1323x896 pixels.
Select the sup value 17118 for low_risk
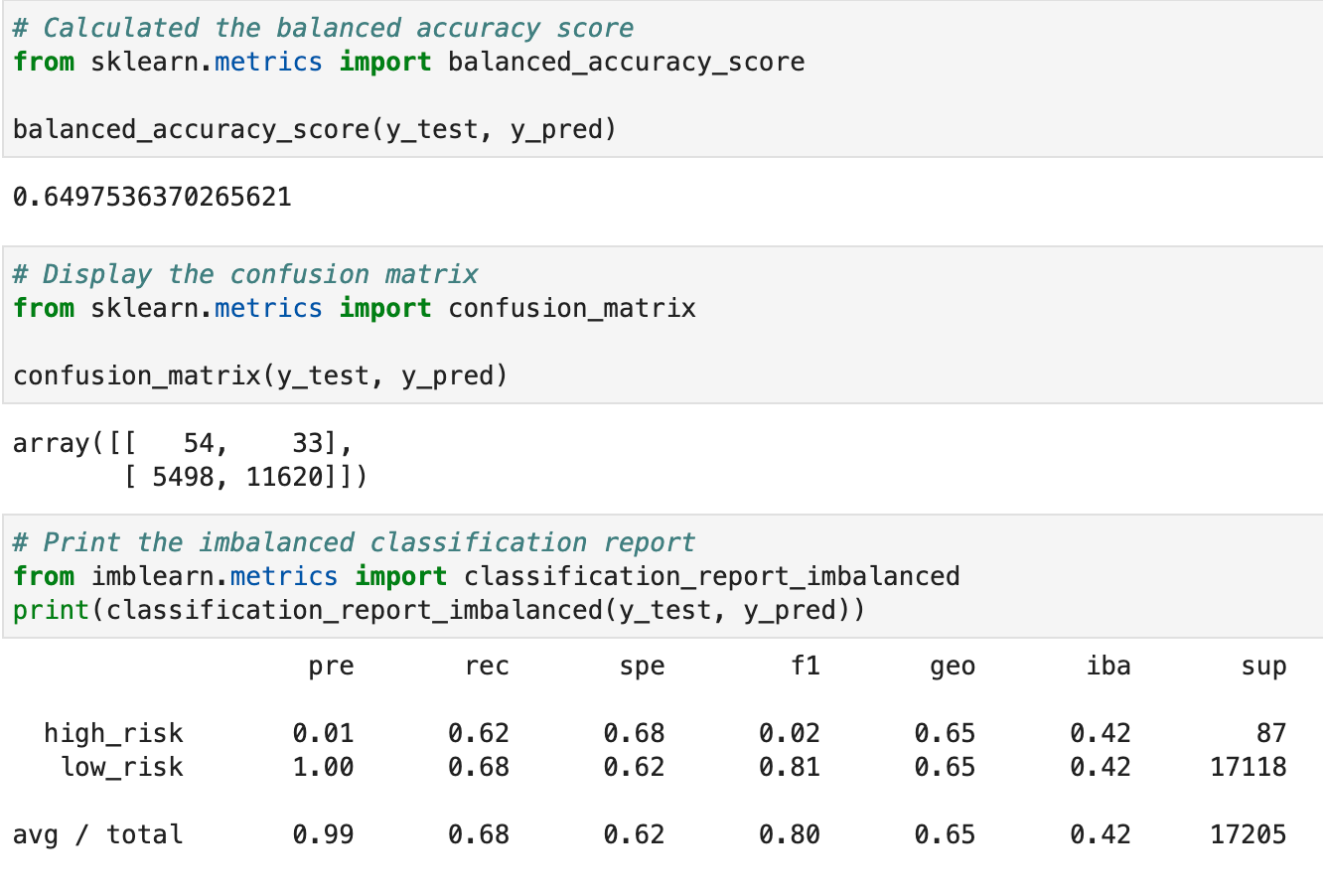1249,766
